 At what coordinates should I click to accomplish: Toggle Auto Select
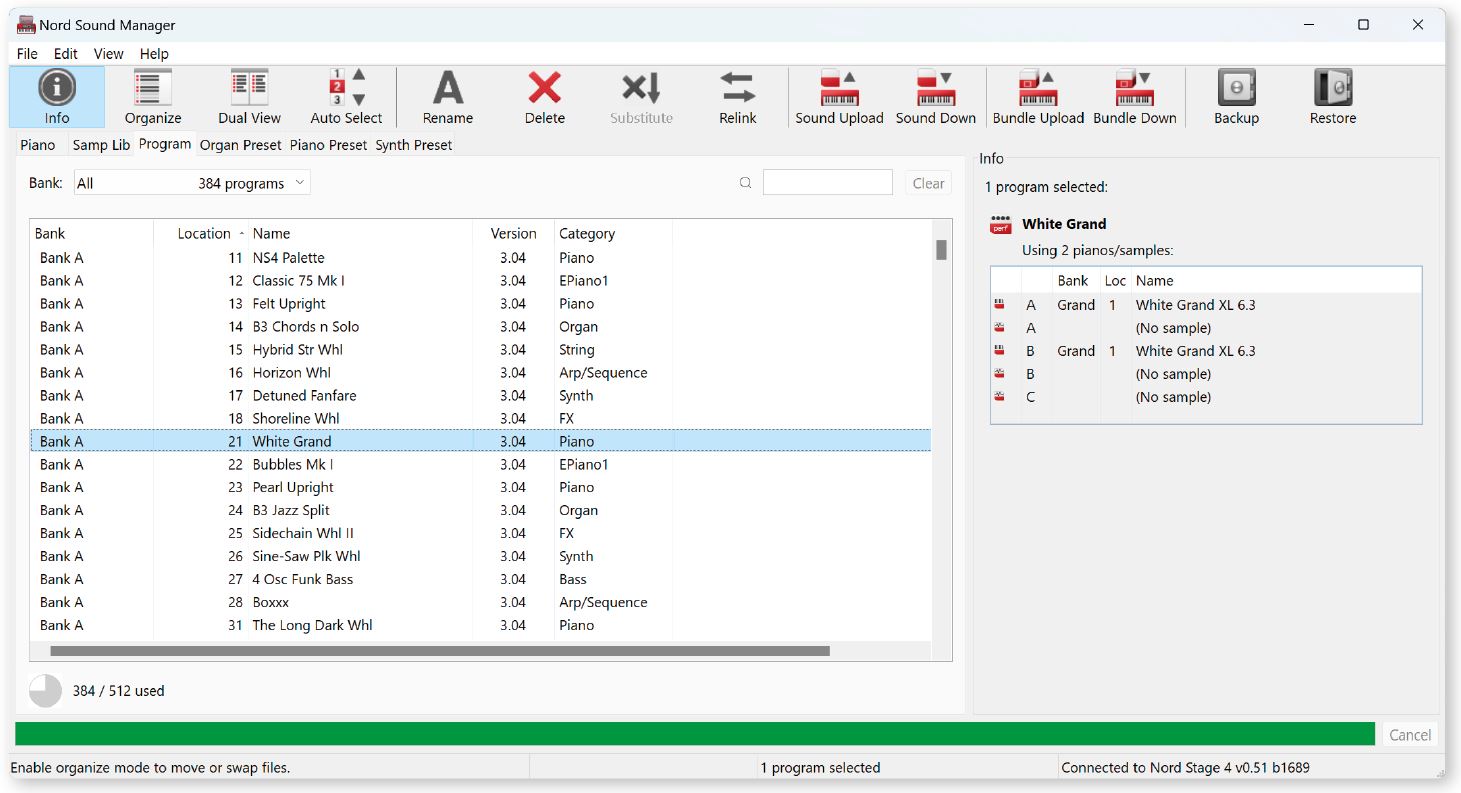click(346, 97)
